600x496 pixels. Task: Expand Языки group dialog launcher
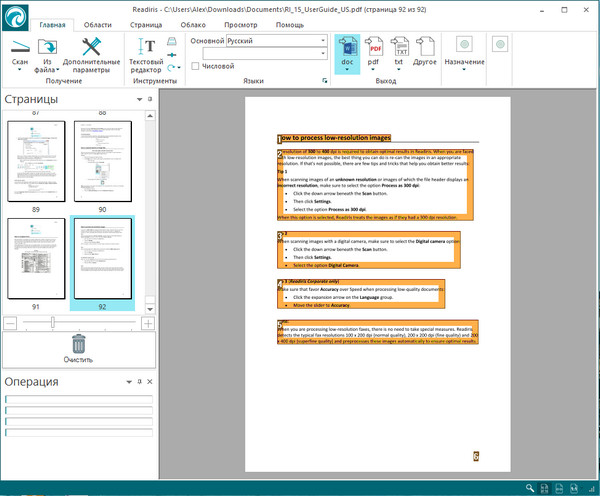pos(323,80)
